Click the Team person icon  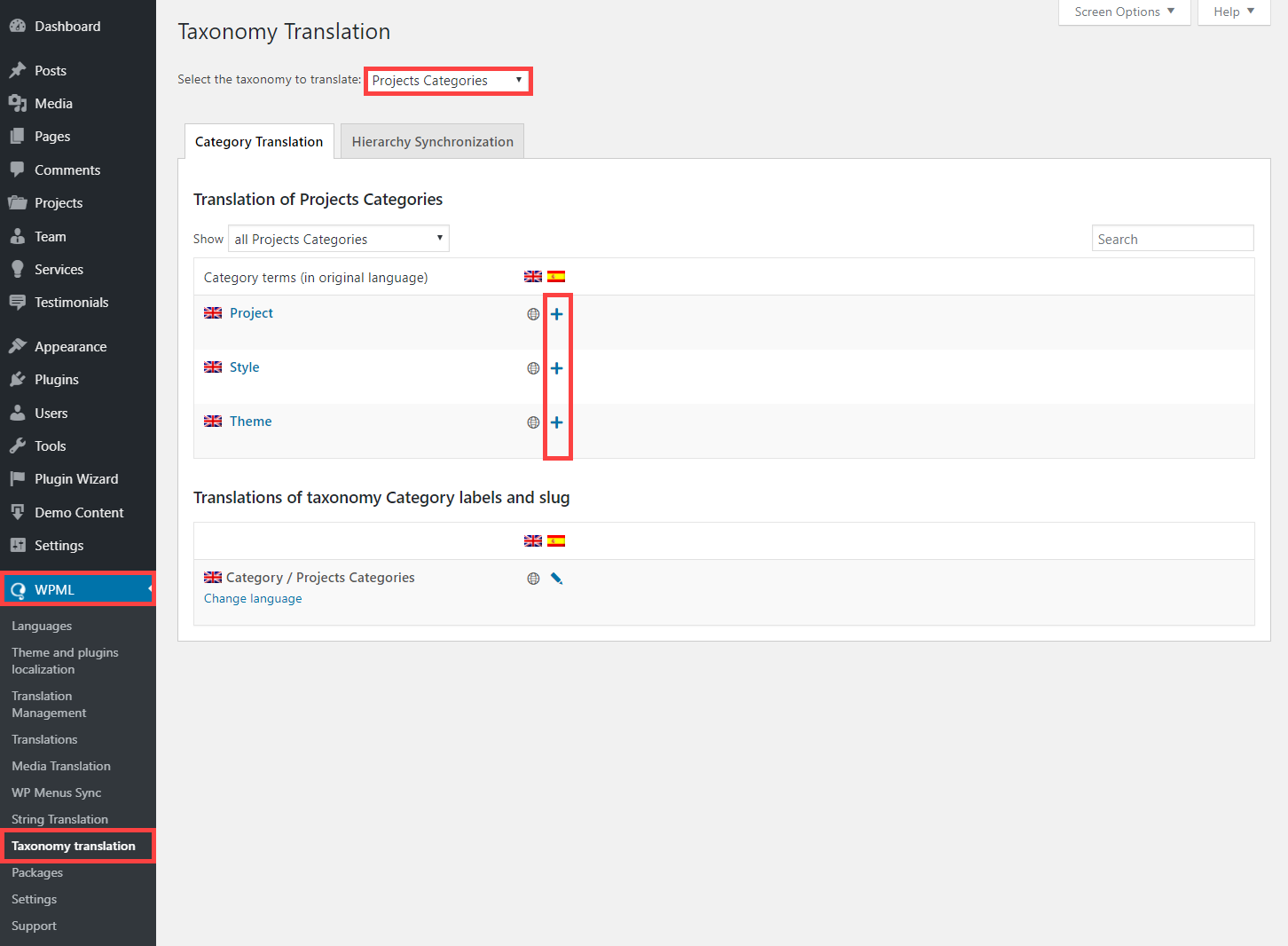(x=18, y=236)
